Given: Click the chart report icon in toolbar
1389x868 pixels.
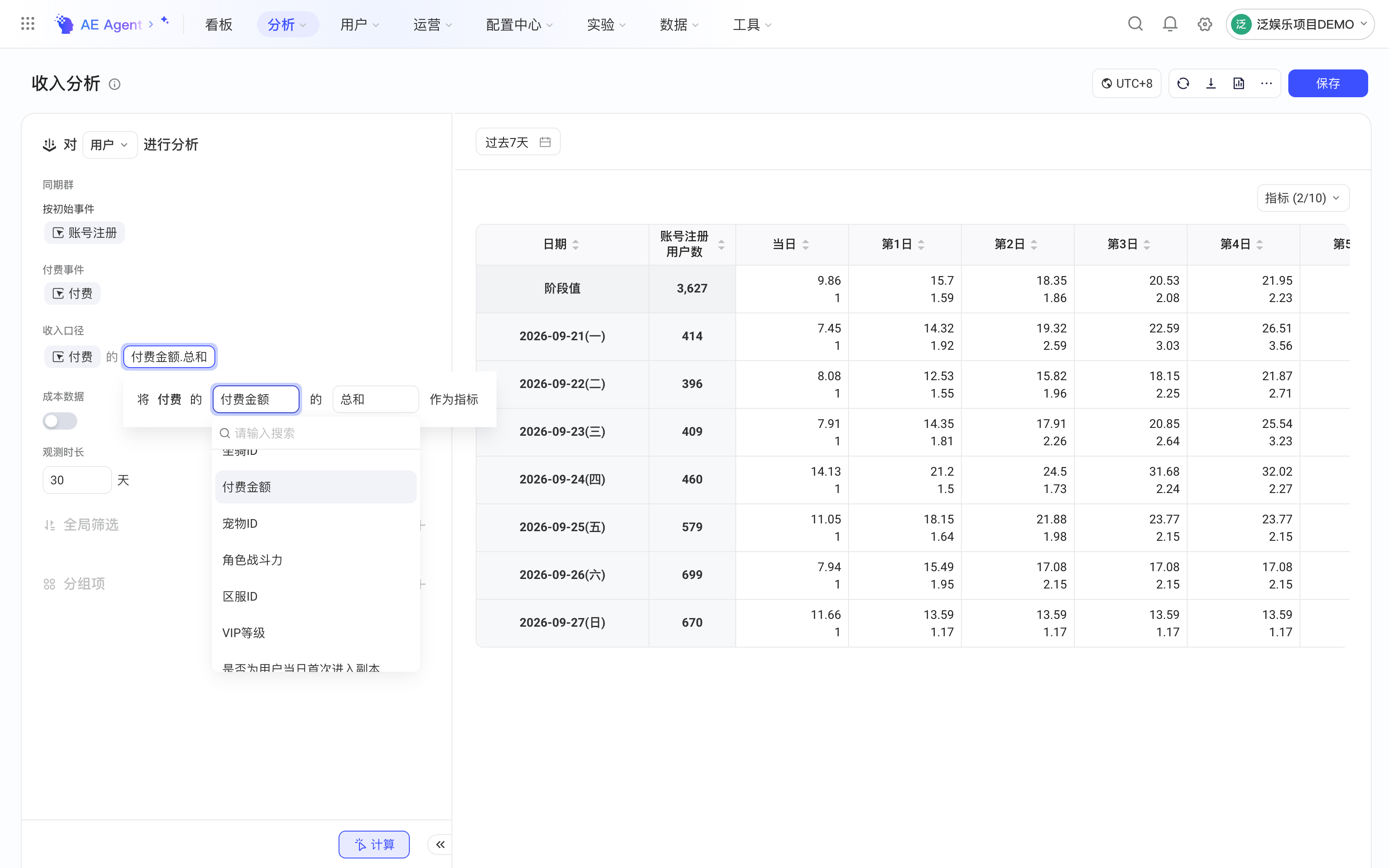Looking at the screenshot, I should click(1239, 84).
